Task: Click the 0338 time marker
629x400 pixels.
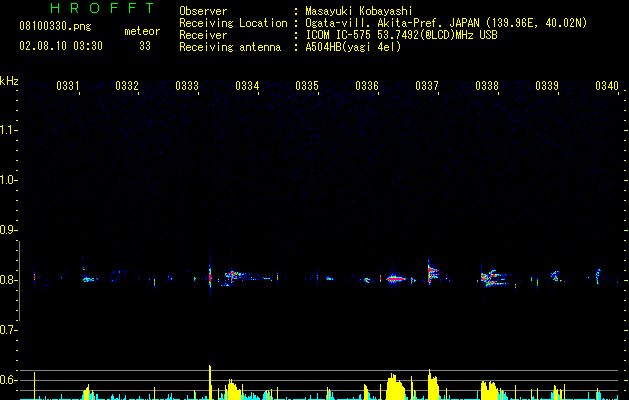Action: click(487, 86)
